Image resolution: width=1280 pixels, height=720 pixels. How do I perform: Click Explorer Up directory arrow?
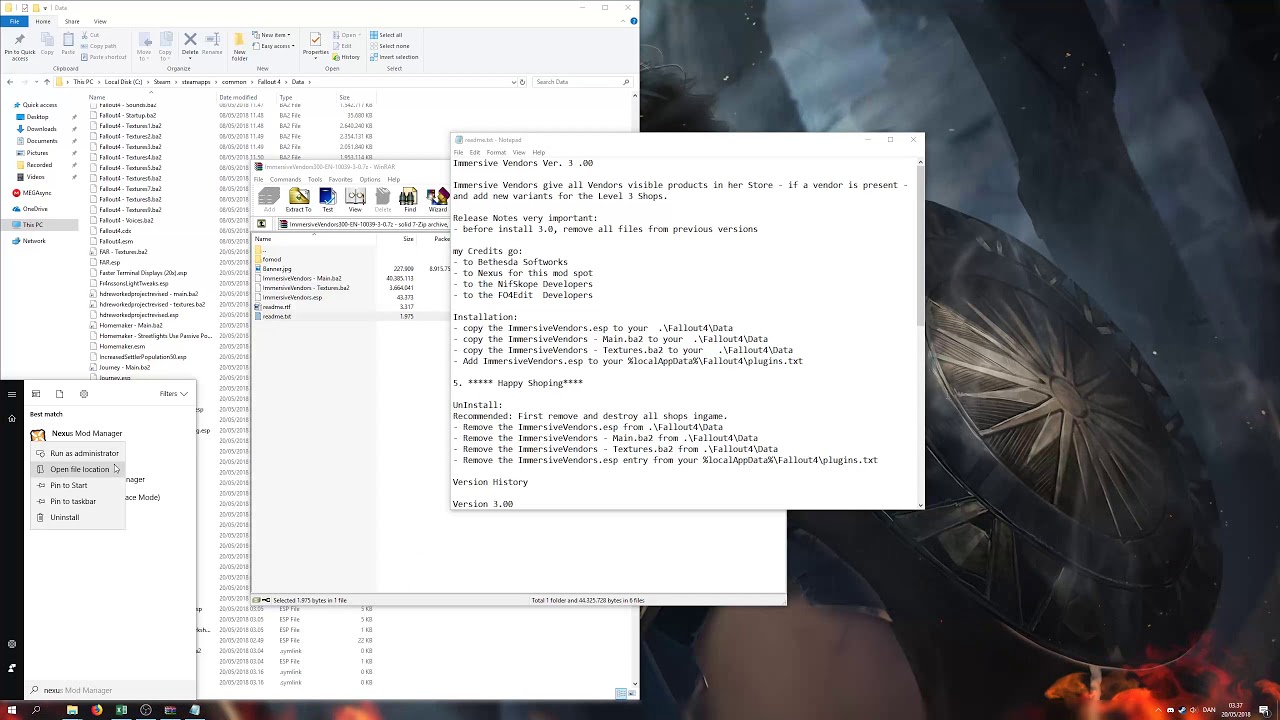point(47,82)
